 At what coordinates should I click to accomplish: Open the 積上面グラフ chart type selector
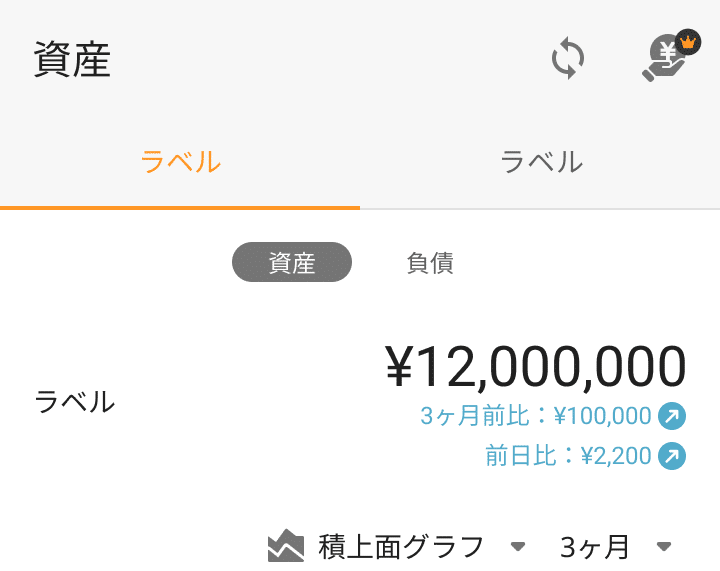click(x=401, y=547)
